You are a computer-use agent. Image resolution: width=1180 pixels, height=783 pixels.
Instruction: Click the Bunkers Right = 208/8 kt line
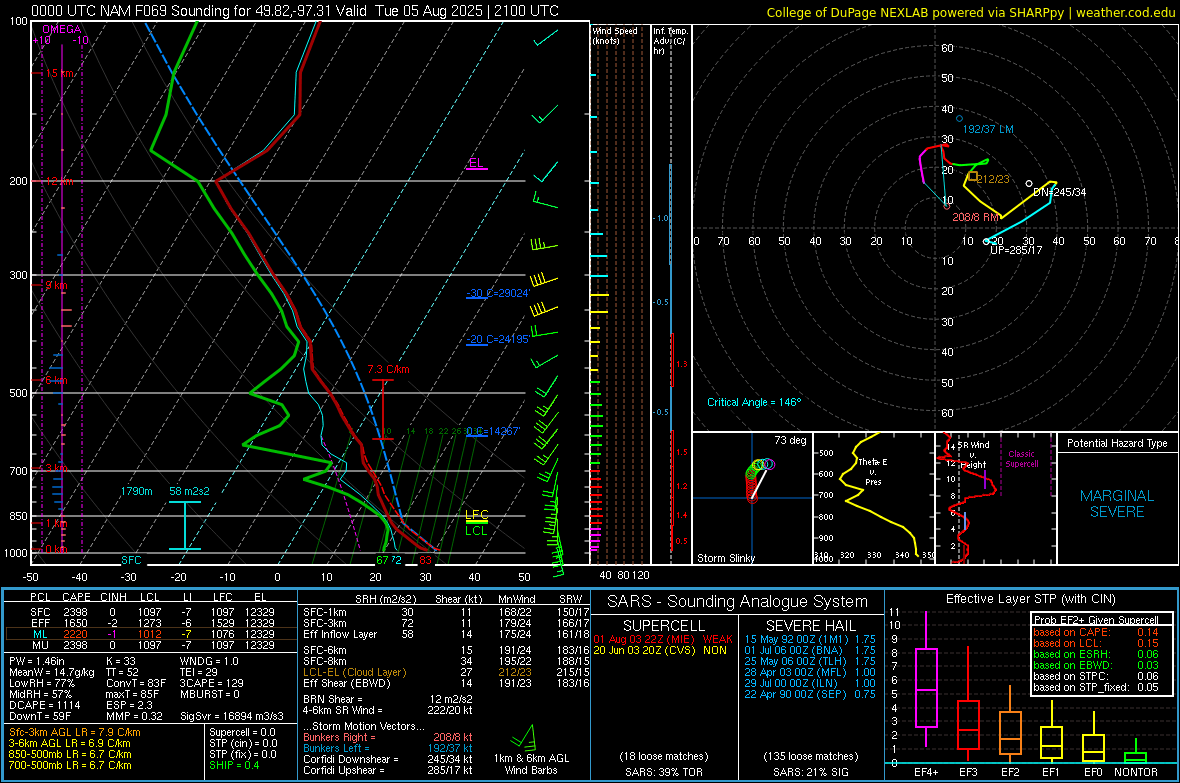388,737
